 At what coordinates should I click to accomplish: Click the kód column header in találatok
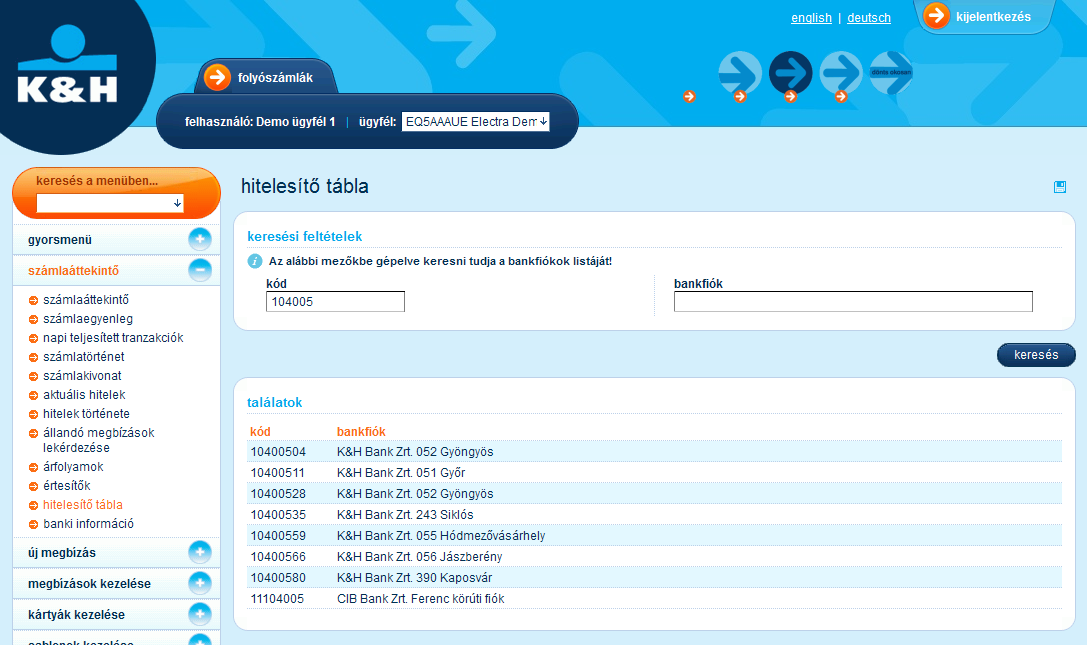pyautogui.click(x=260, y=431)
